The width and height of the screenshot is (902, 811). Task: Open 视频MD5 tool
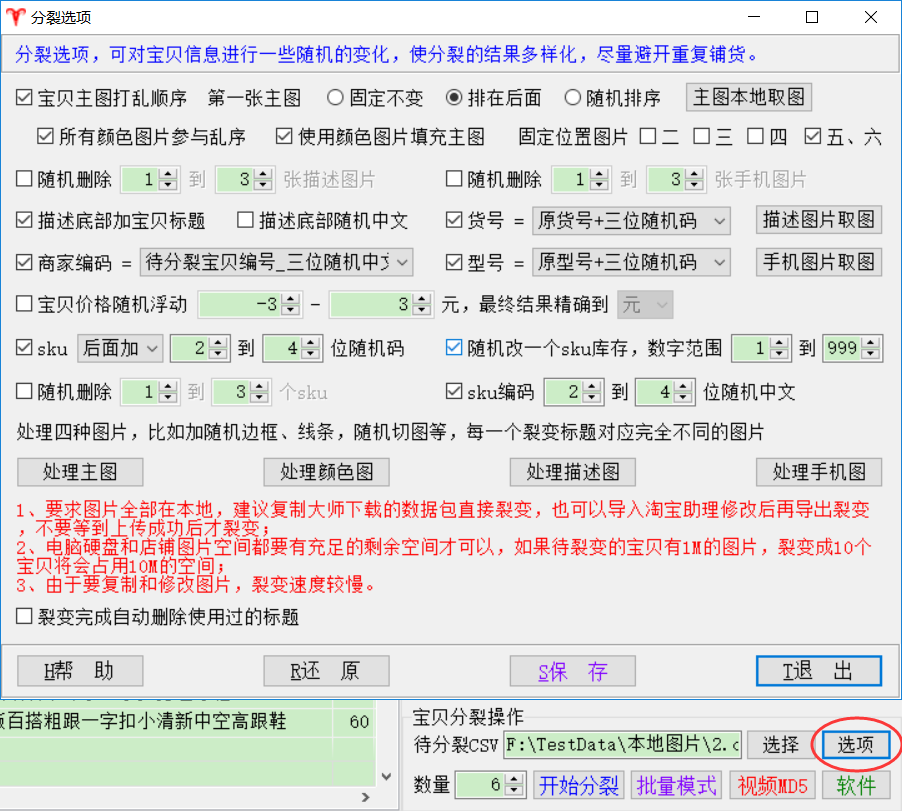[x=773, y=785]
